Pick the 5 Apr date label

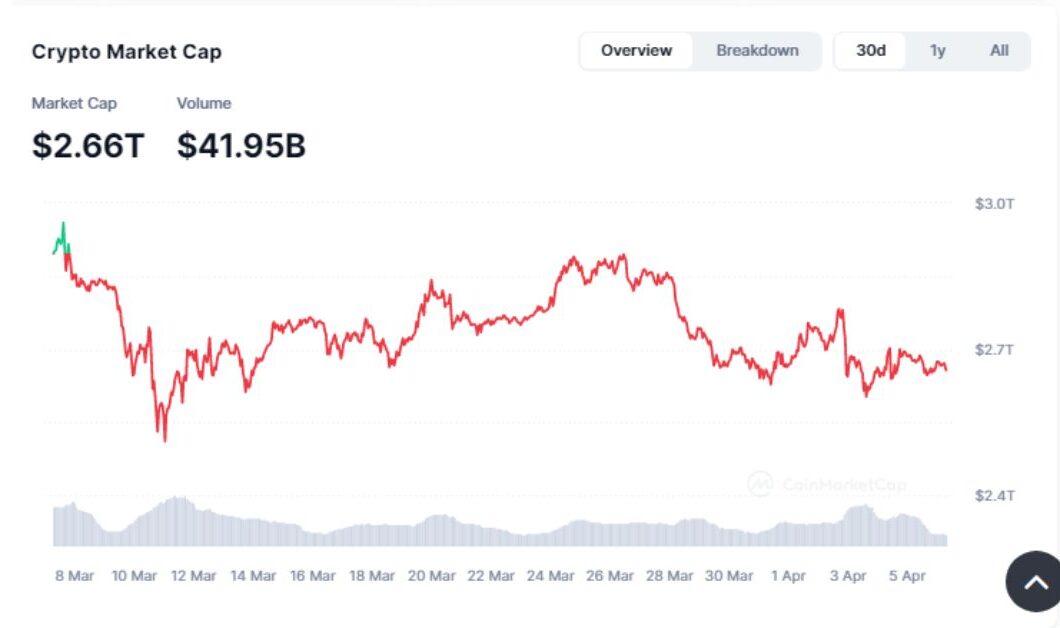[906, 576]
